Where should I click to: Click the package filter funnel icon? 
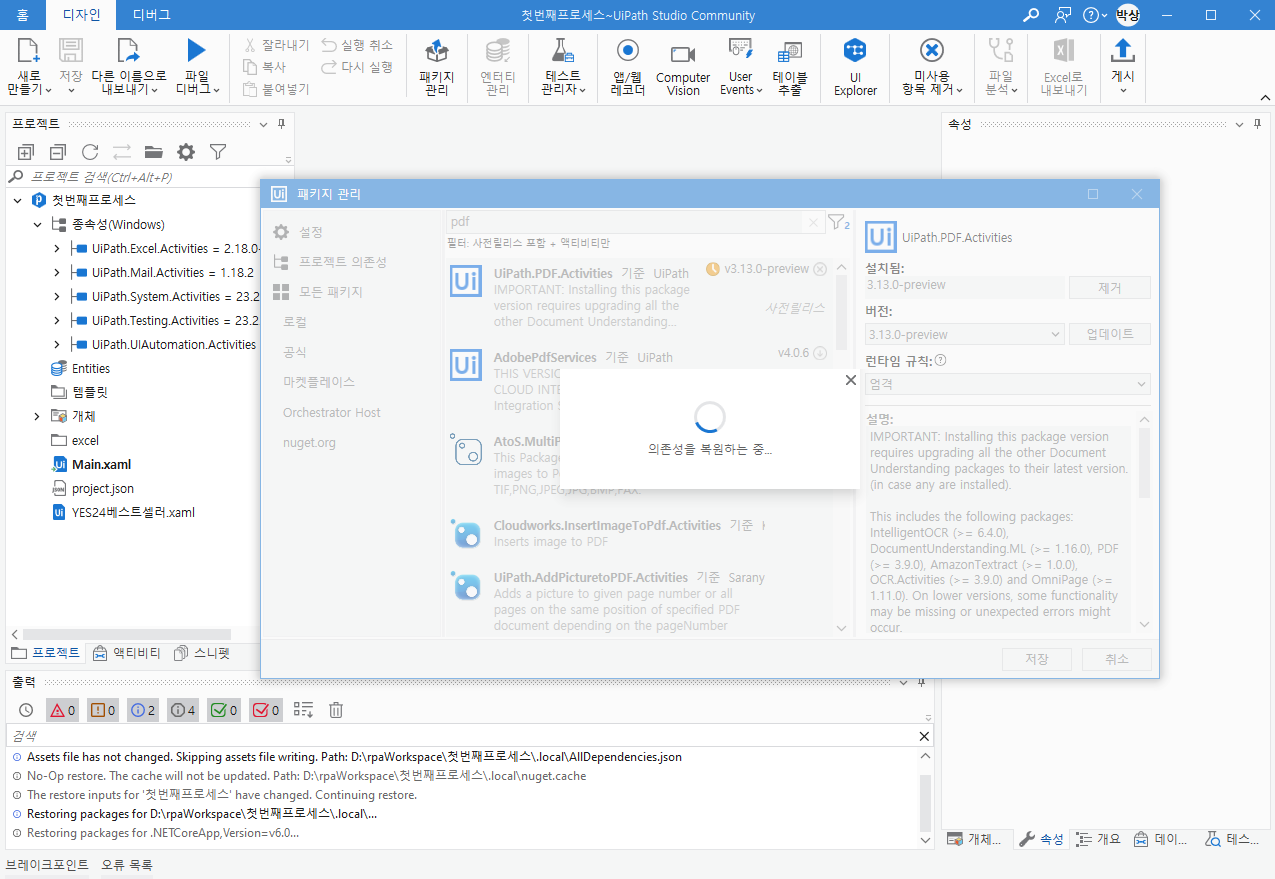[838, 222]
